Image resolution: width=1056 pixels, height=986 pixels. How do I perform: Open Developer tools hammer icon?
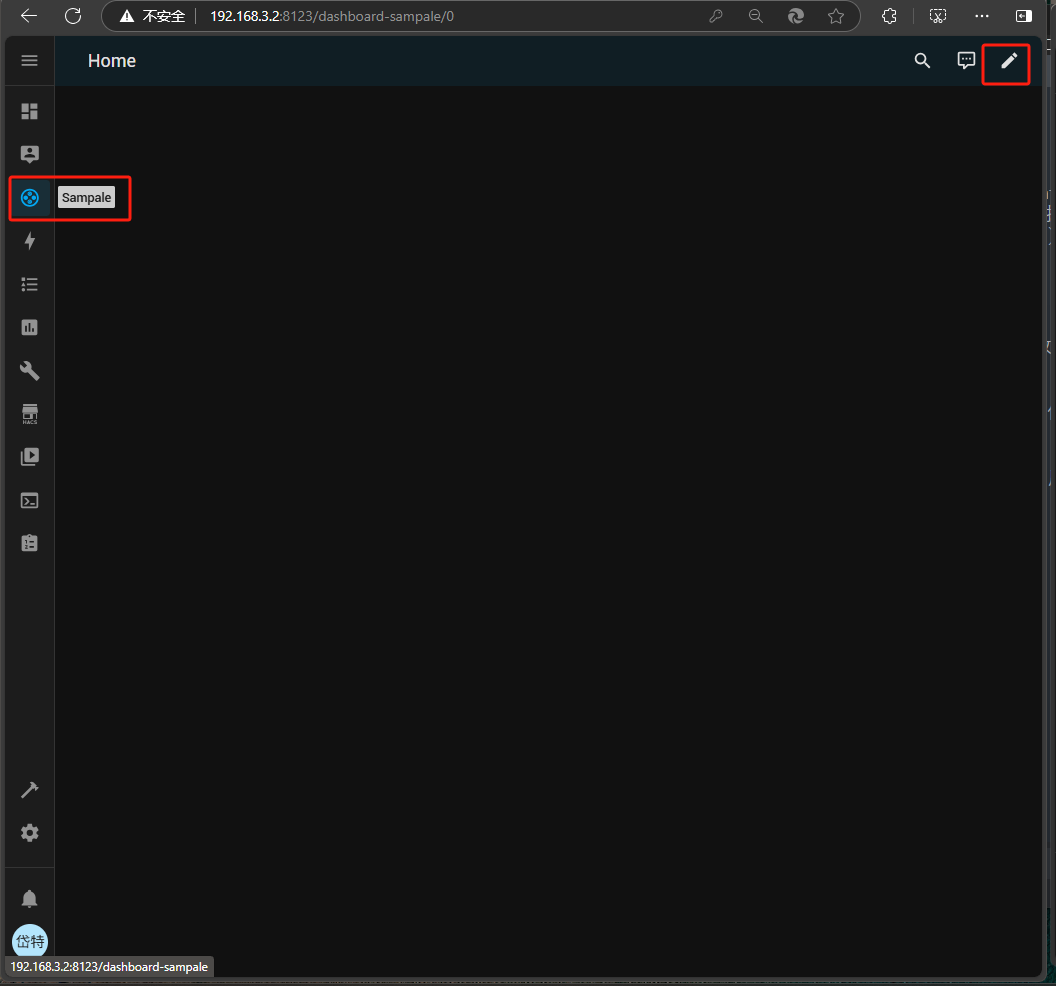pyautogui.click(x=30, y=790)
